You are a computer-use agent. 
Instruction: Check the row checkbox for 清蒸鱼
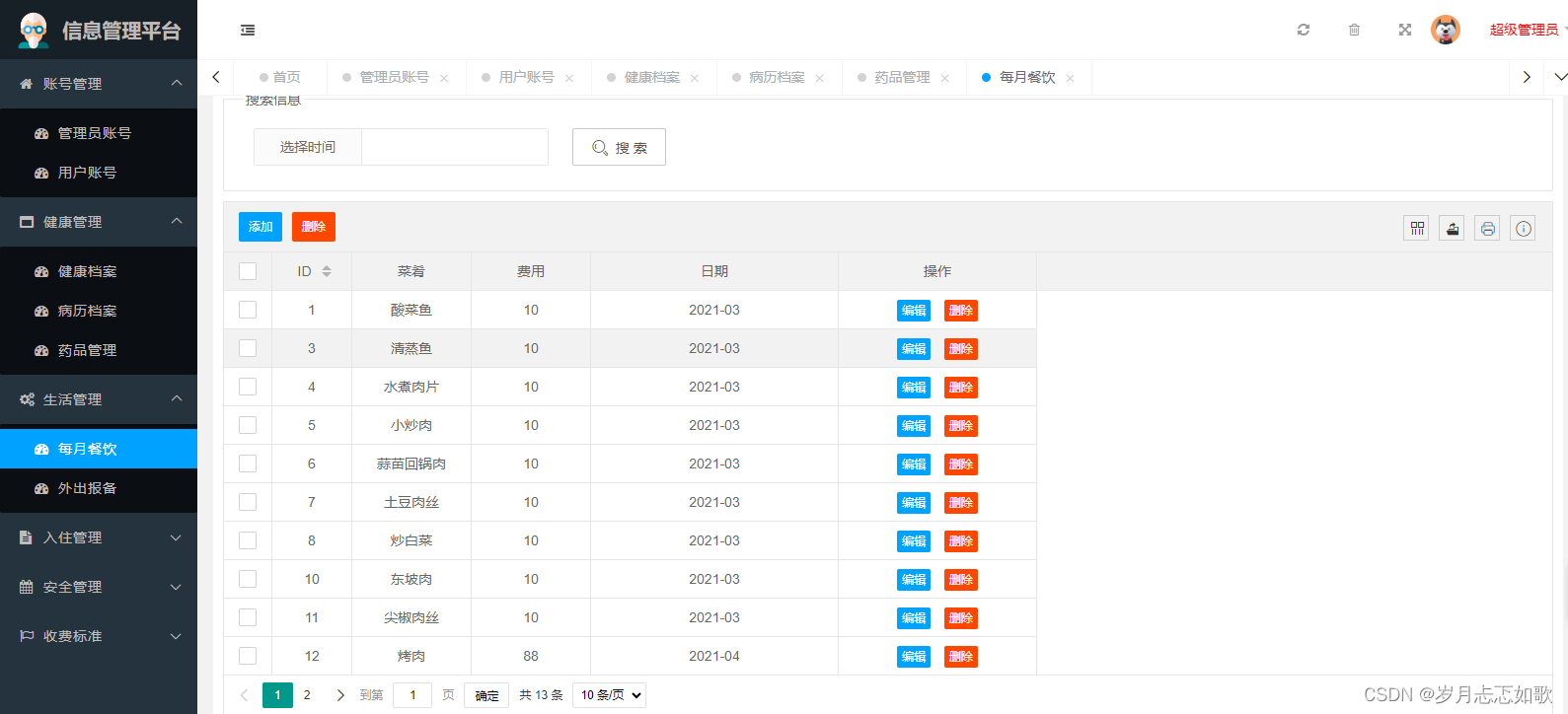tap(248, 348)
